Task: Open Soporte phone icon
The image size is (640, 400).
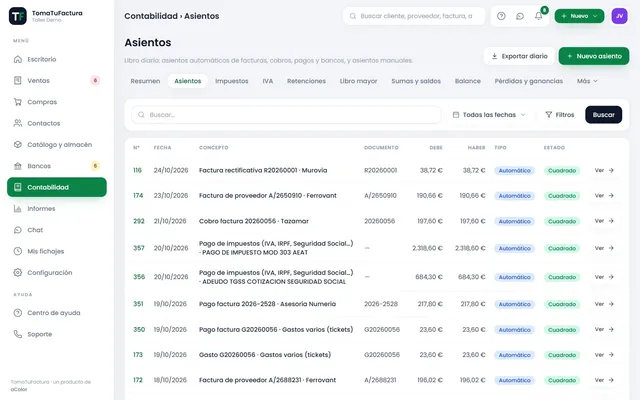Action: pos(18,334)
